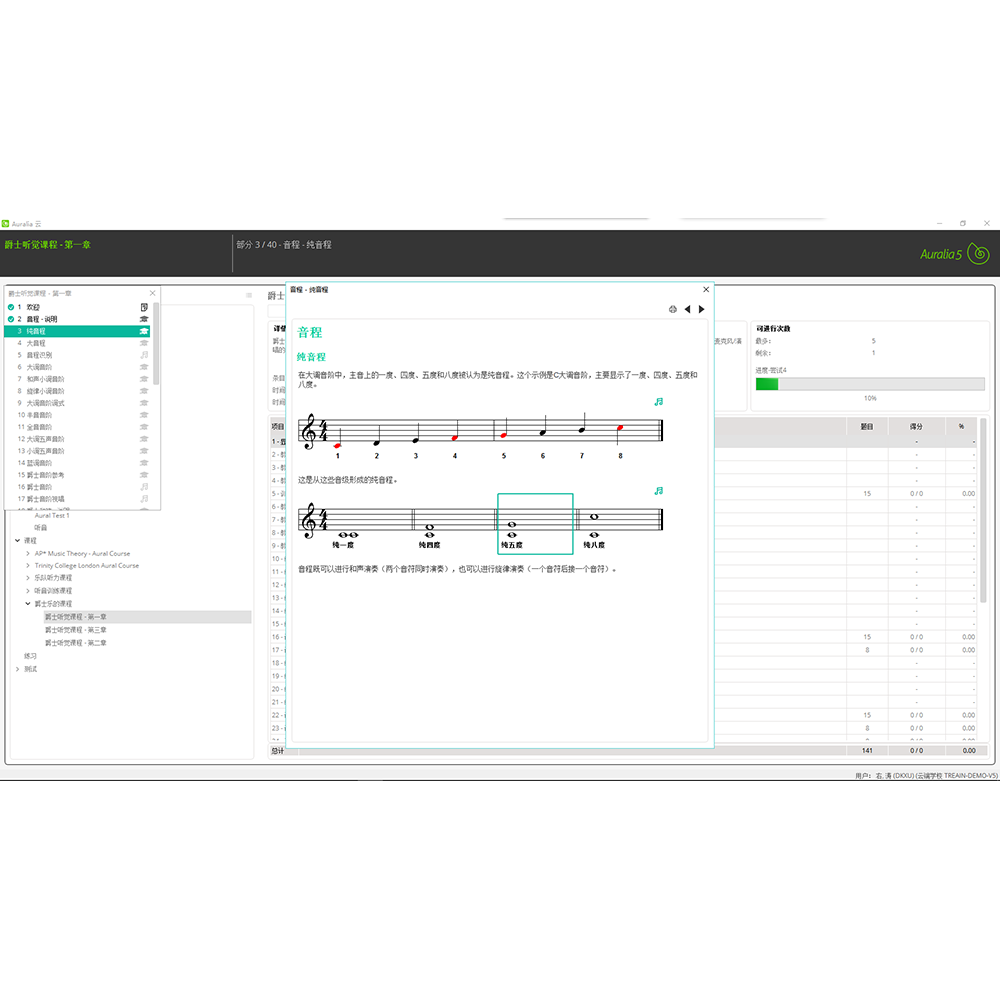Go to next lesson page arrow

702,310
